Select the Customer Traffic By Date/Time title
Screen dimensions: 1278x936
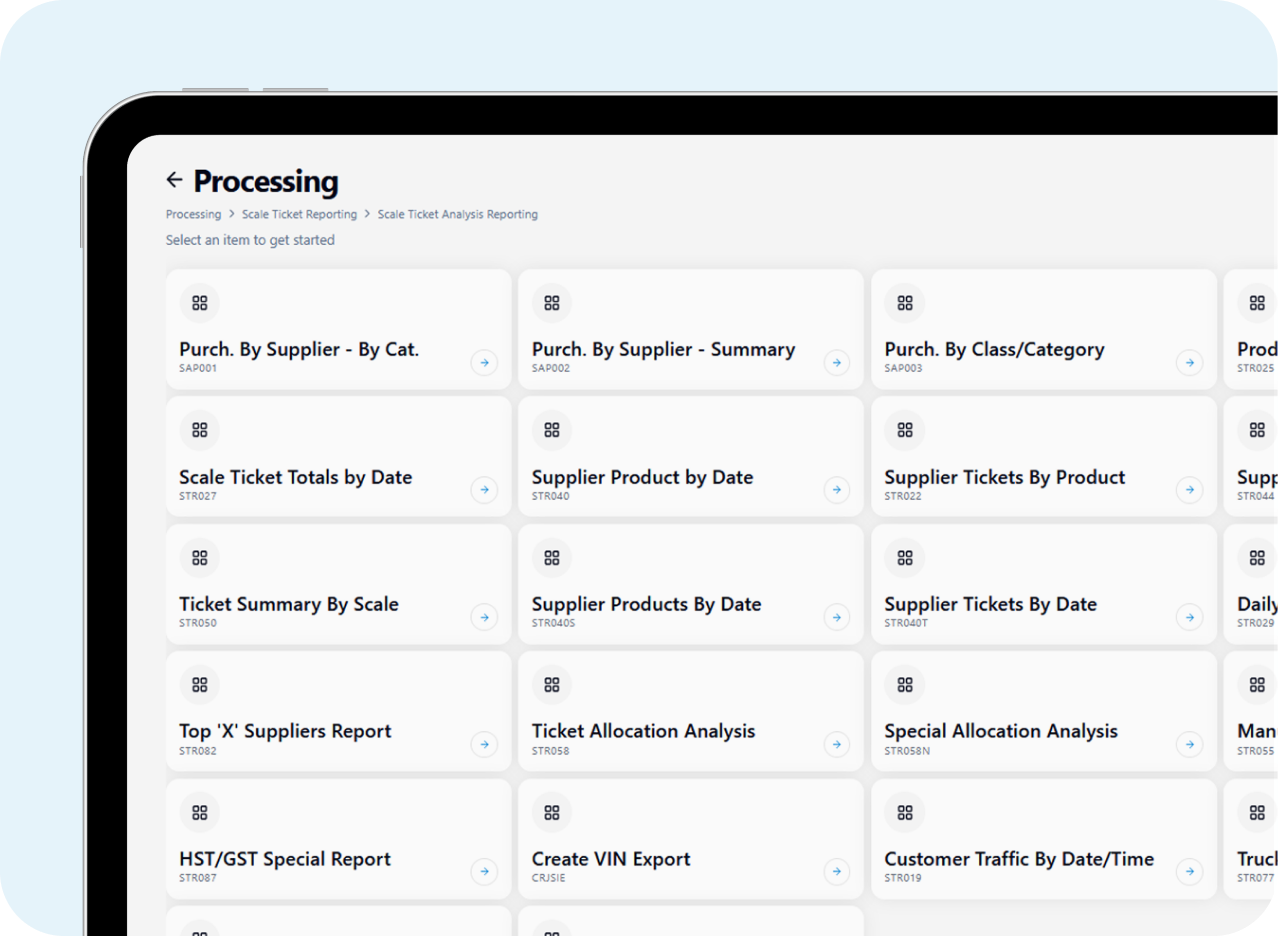(x=1019, y=859)
